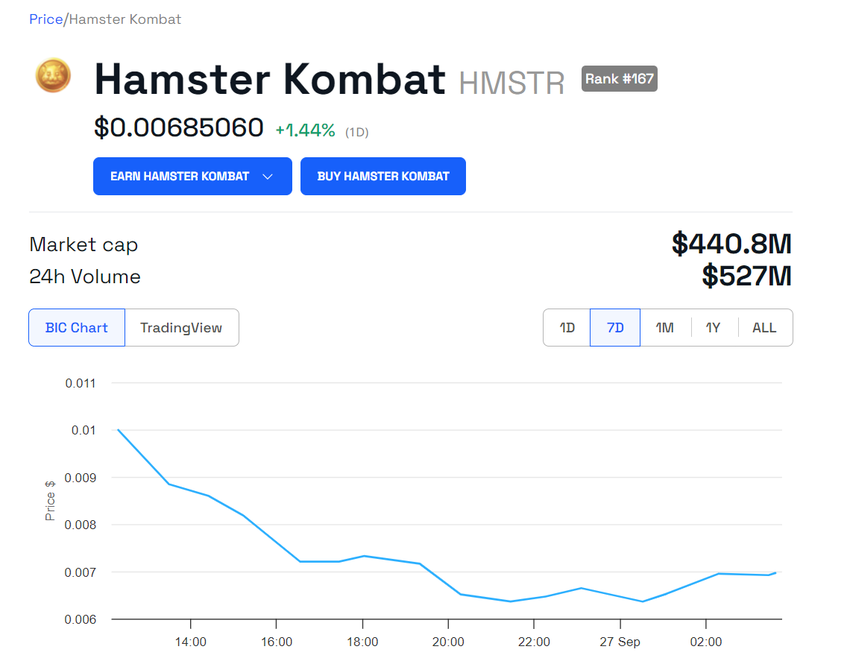Click the HMSTR ticker symbol

point(512,83)
